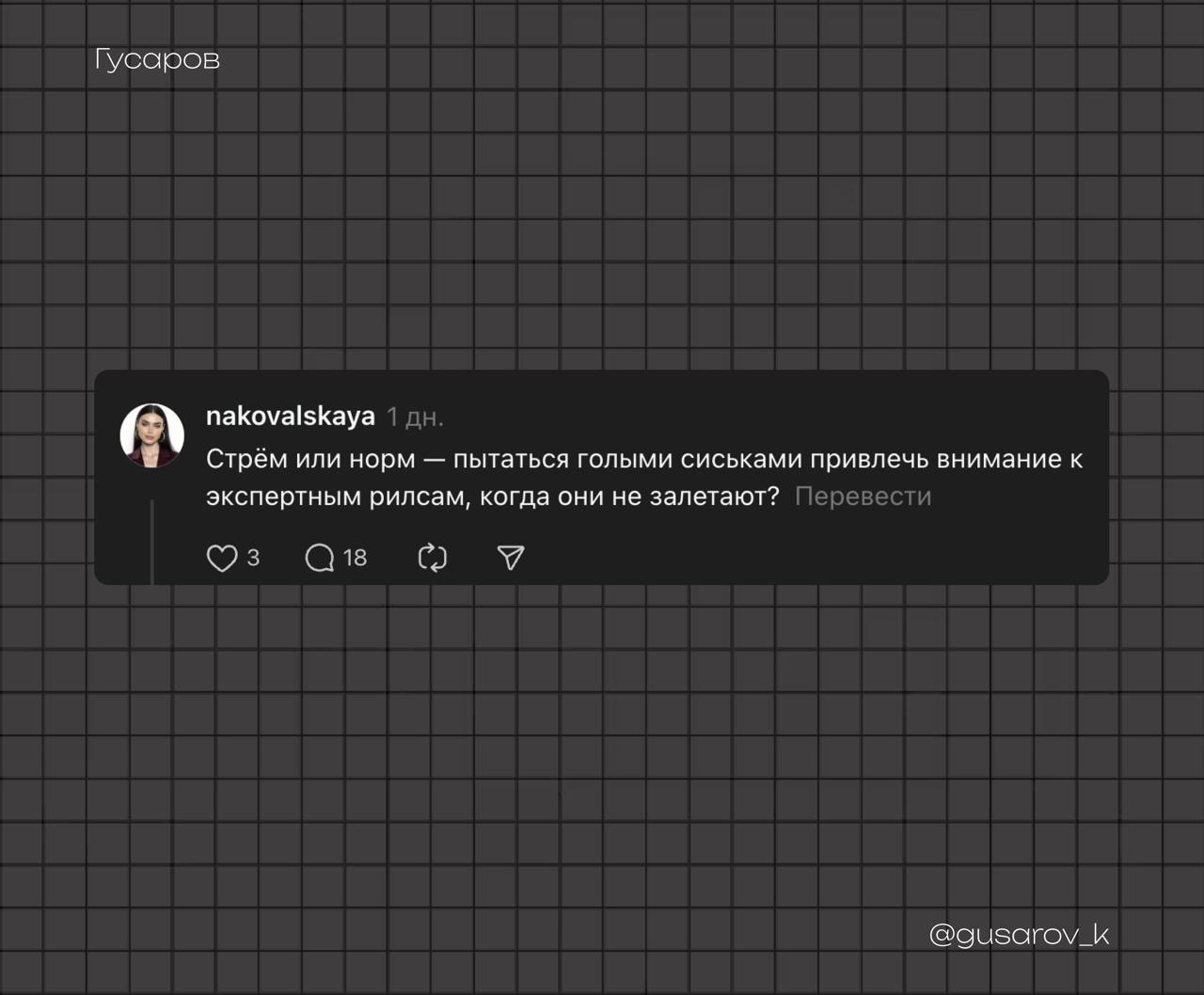This screenshot has width=1204, height=995.
Task: Open the nakovalskaya profile avatar
Action: (151, 435)
